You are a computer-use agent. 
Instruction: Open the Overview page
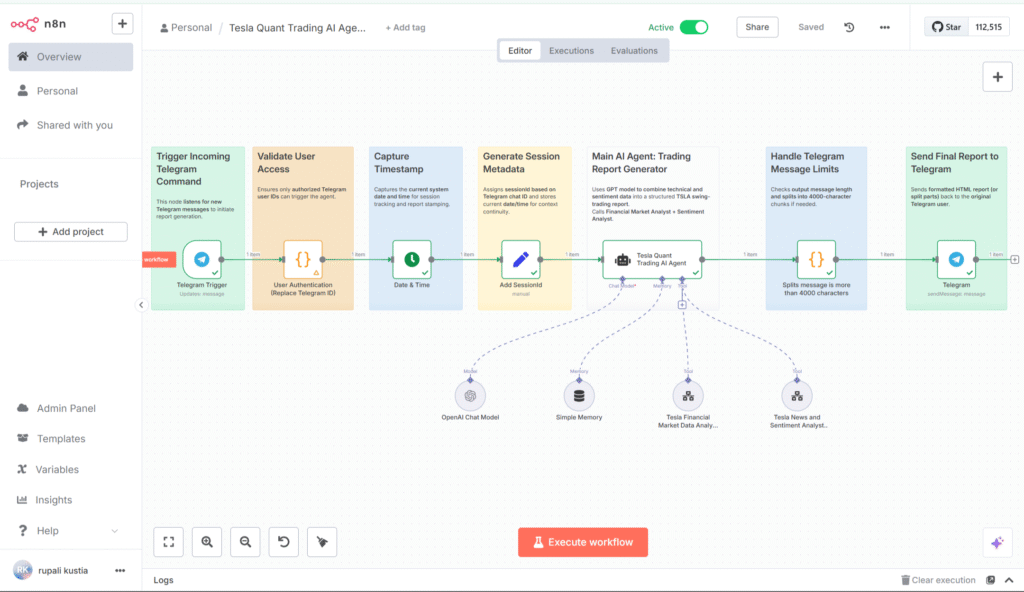pyautogui.click(x=71, y=57)
